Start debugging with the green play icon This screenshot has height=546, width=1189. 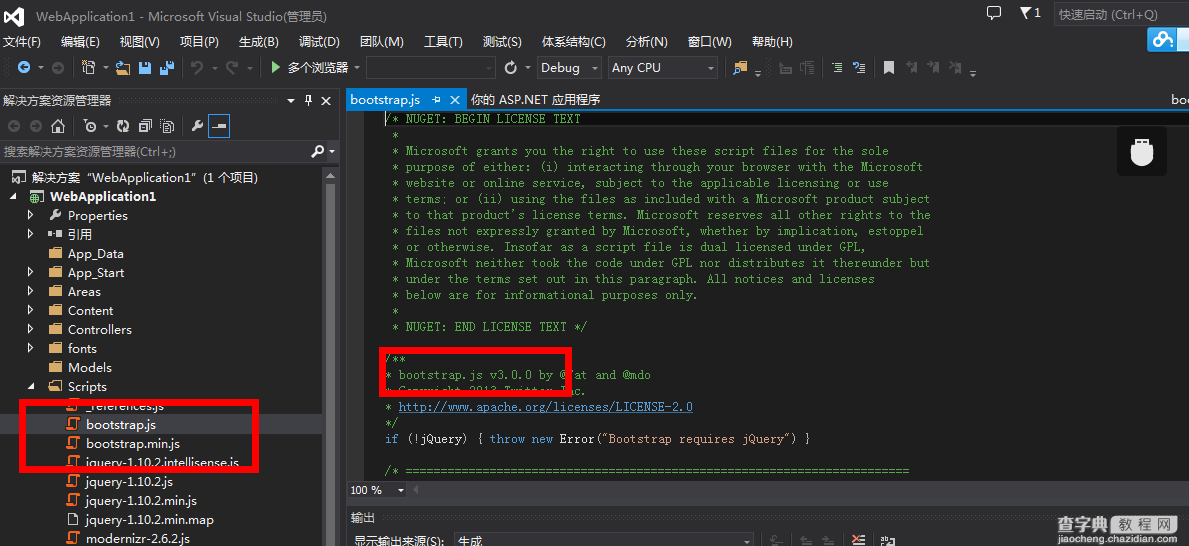(x=276, y=67)
